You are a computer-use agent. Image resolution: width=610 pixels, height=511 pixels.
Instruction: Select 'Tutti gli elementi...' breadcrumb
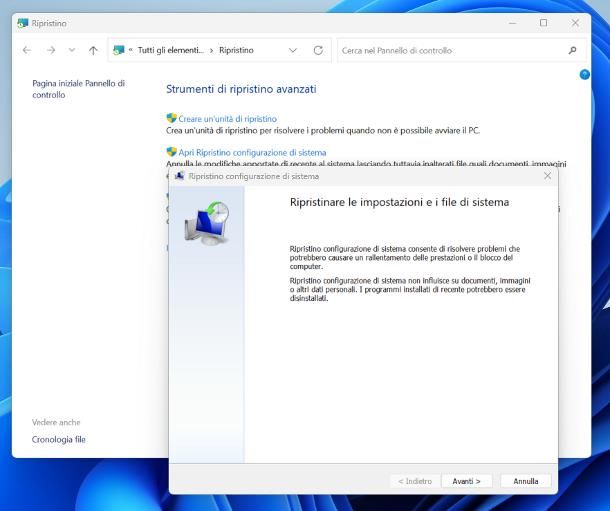coord(170,50)
